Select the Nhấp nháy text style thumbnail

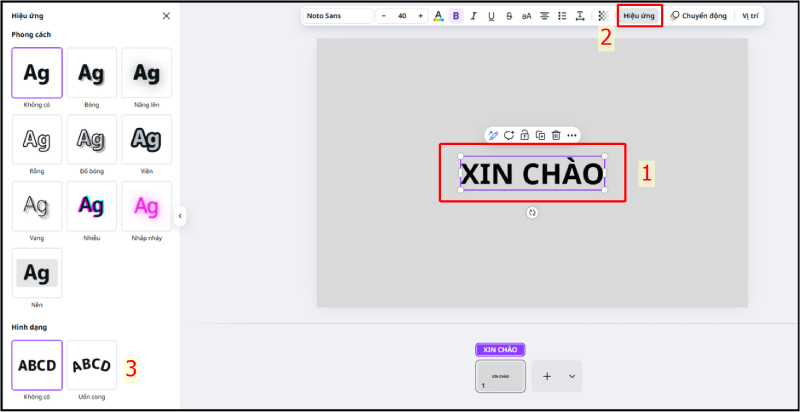146,207
